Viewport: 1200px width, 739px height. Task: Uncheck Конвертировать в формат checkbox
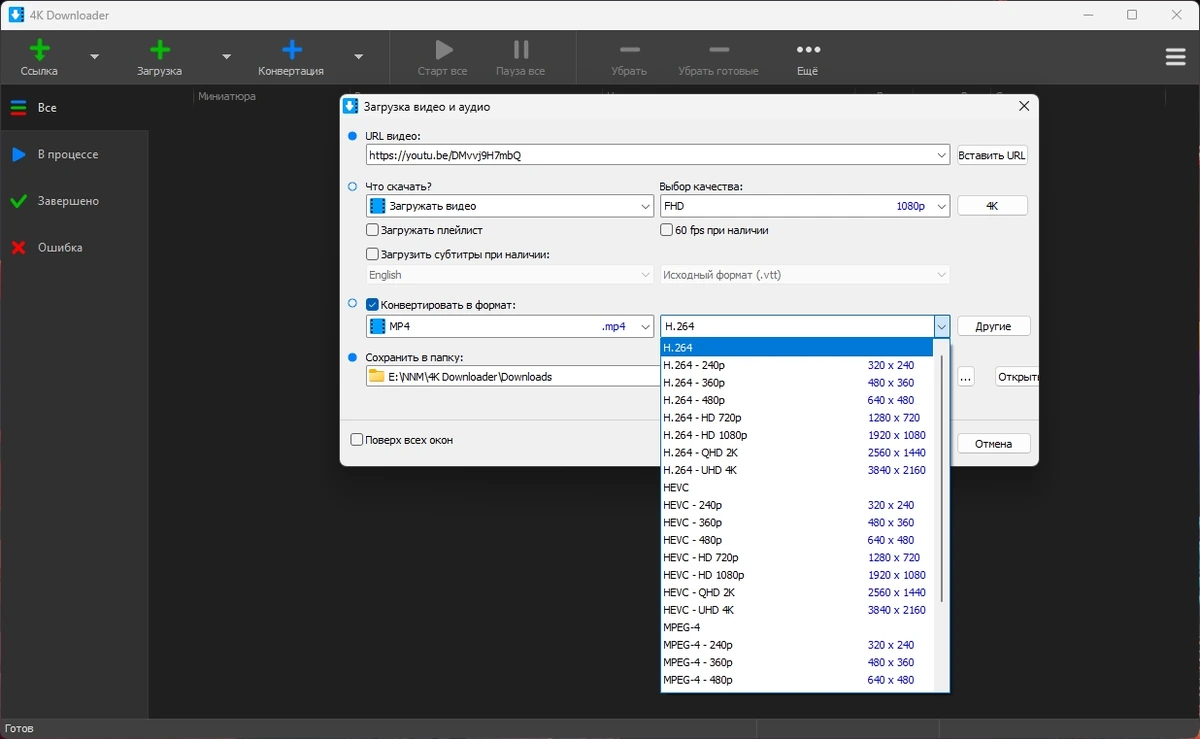click(x=373, y=304)
